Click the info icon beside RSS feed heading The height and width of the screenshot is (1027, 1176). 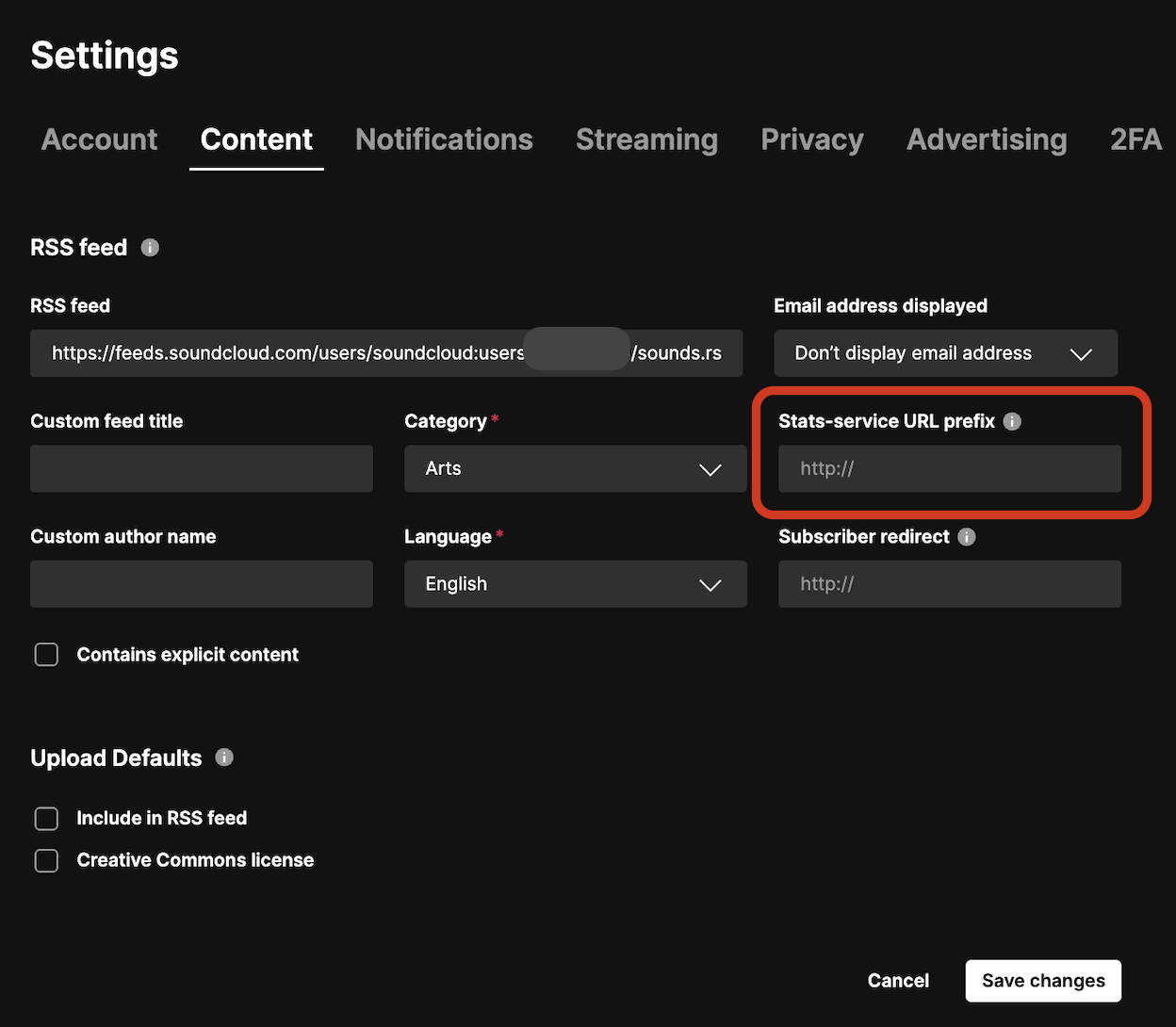[x=150, y=248]
